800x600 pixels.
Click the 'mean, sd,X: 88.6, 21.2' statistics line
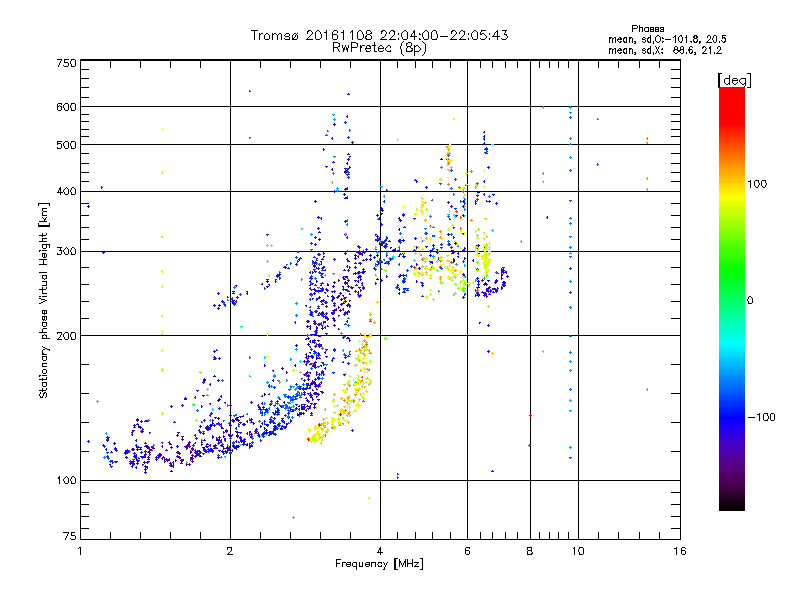tap(665, 50)
